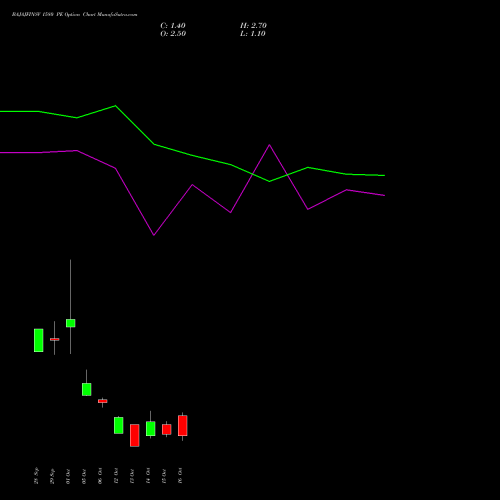Click the low value L: 1.10

pyautogui.click(x=253, y=34)
